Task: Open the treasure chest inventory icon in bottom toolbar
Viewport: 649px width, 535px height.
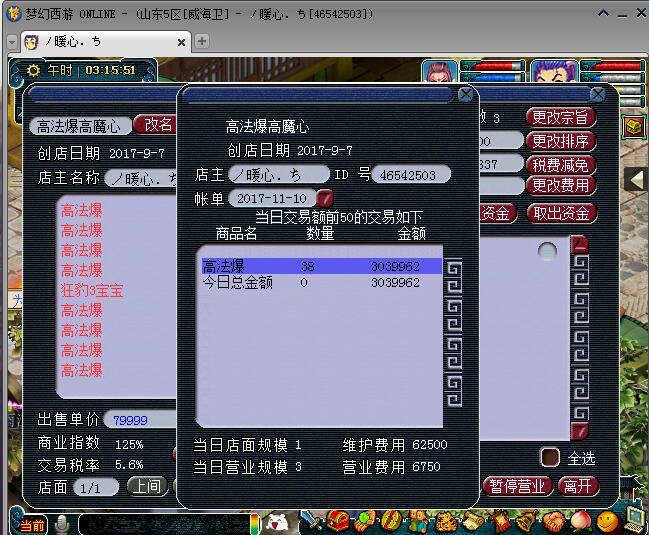Action: point(339,521)
